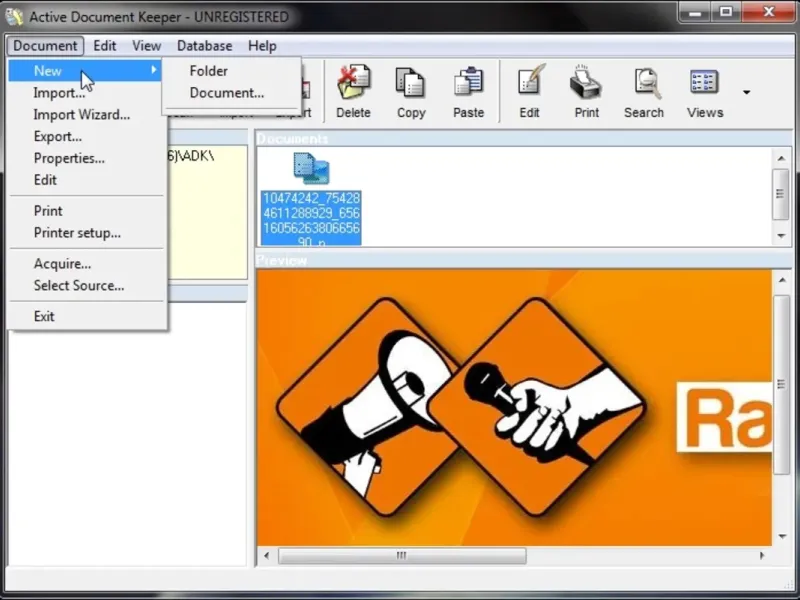Click the Paste toolbar icon
Viewport: 800px width, 600px height.
coord(468,92)
